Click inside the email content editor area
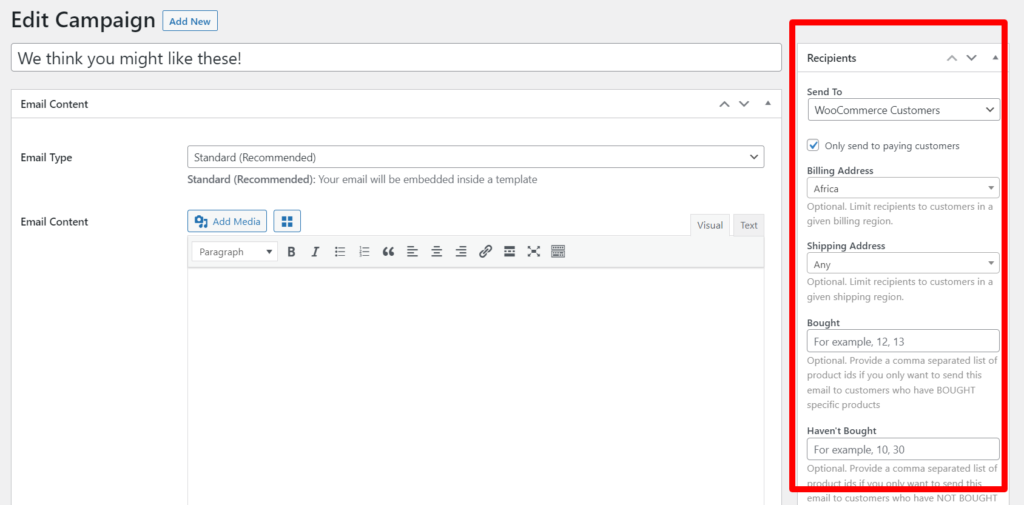The width and height of the screenshot is (1024, 505). click(475, 385)
